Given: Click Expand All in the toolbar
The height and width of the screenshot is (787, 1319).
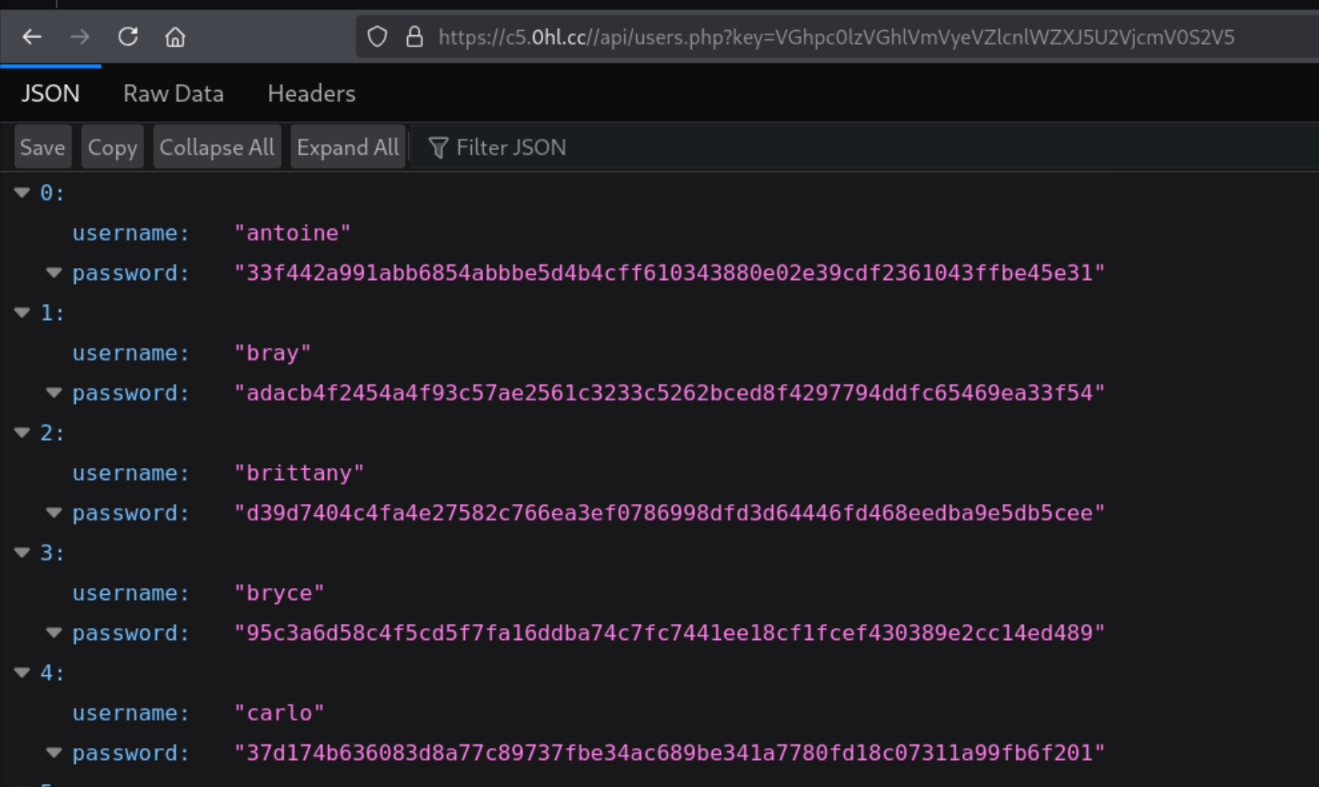Looking at the screenshot, I should tap(347, 147).
